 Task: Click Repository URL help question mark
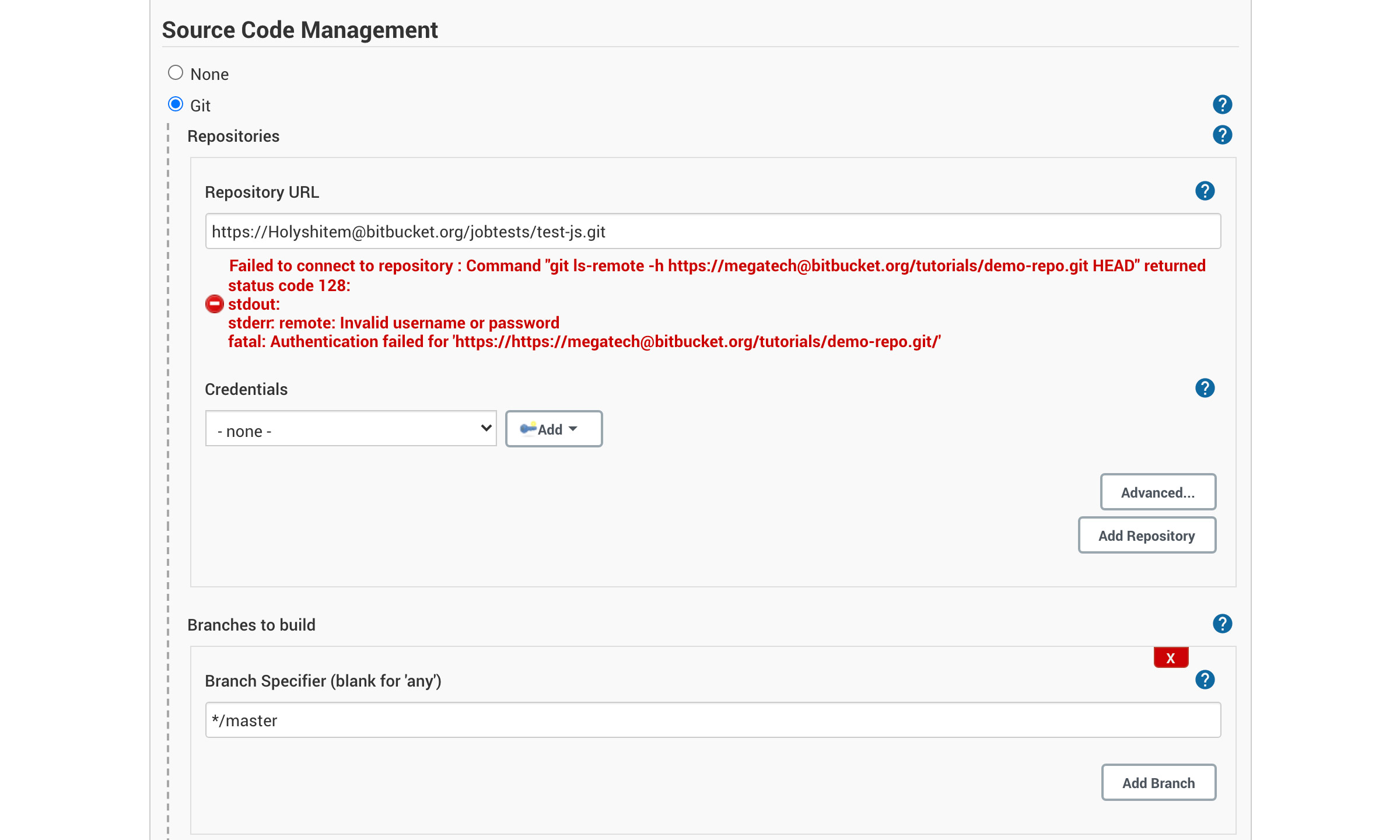click(x=1205, y=191)
